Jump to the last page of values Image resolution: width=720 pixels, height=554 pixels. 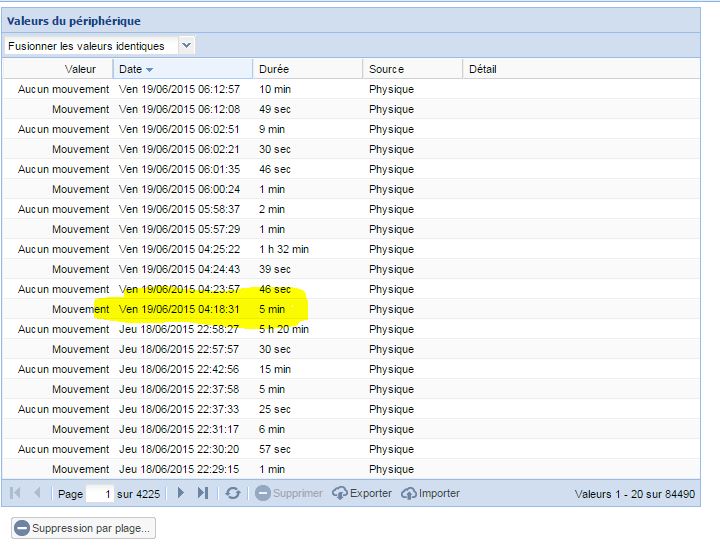click(x=203, y=493)
